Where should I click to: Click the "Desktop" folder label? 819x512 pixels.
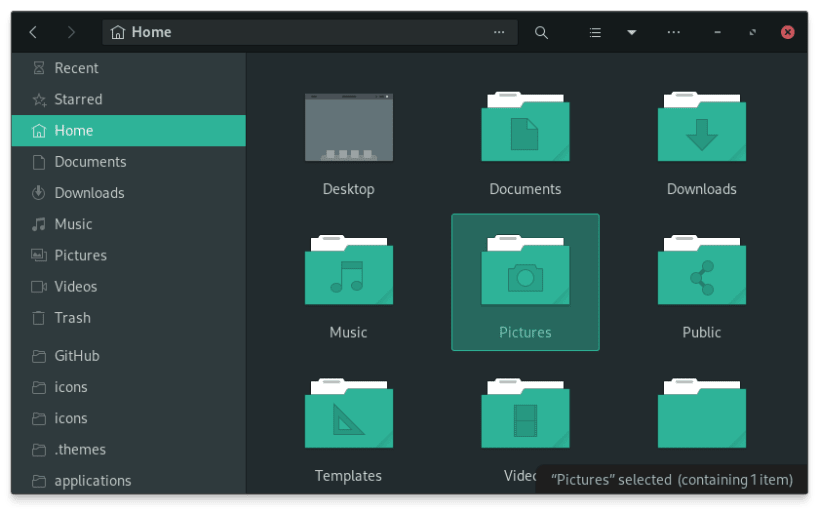click(x=348, y=189)
